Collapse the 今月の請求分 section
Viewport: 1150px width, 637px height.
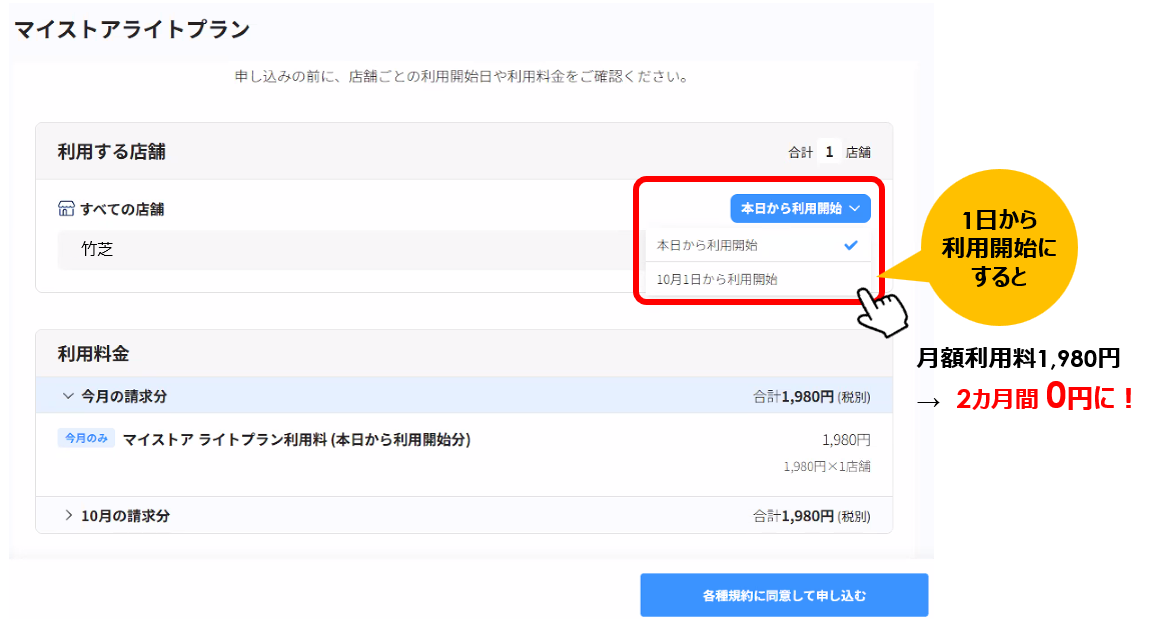point(123,396)
